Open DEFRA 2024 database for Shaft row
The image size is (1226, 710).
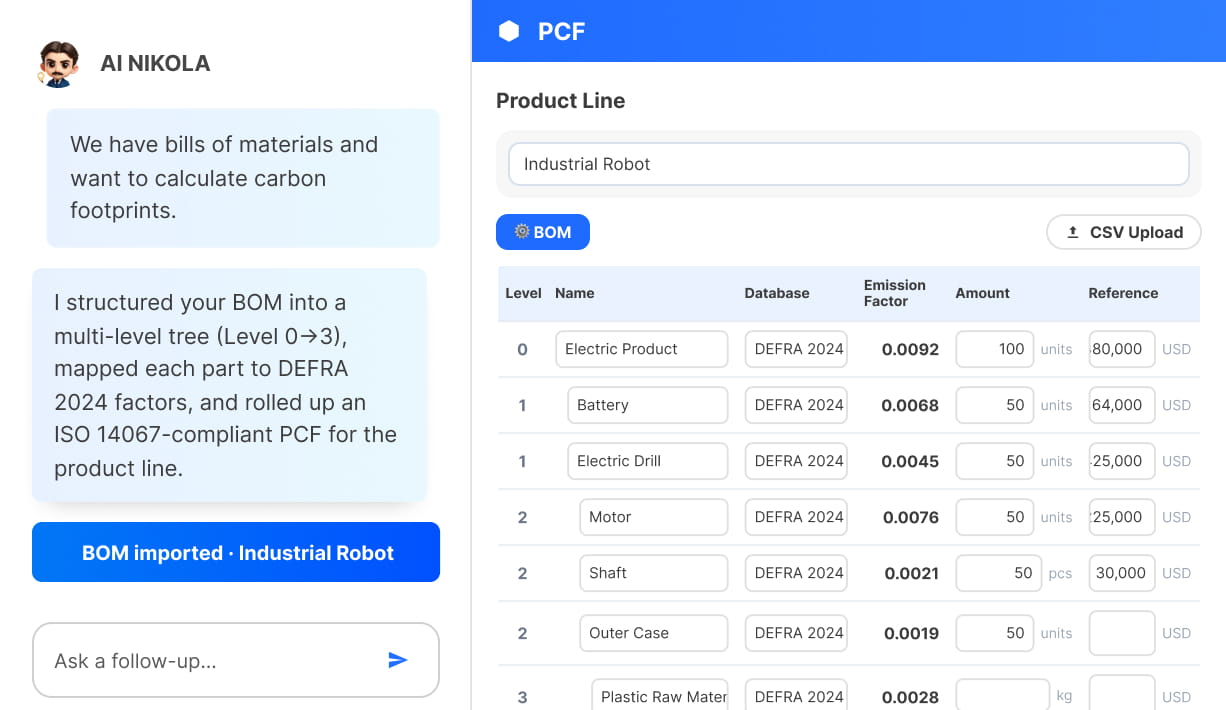(x=796, y=573)
